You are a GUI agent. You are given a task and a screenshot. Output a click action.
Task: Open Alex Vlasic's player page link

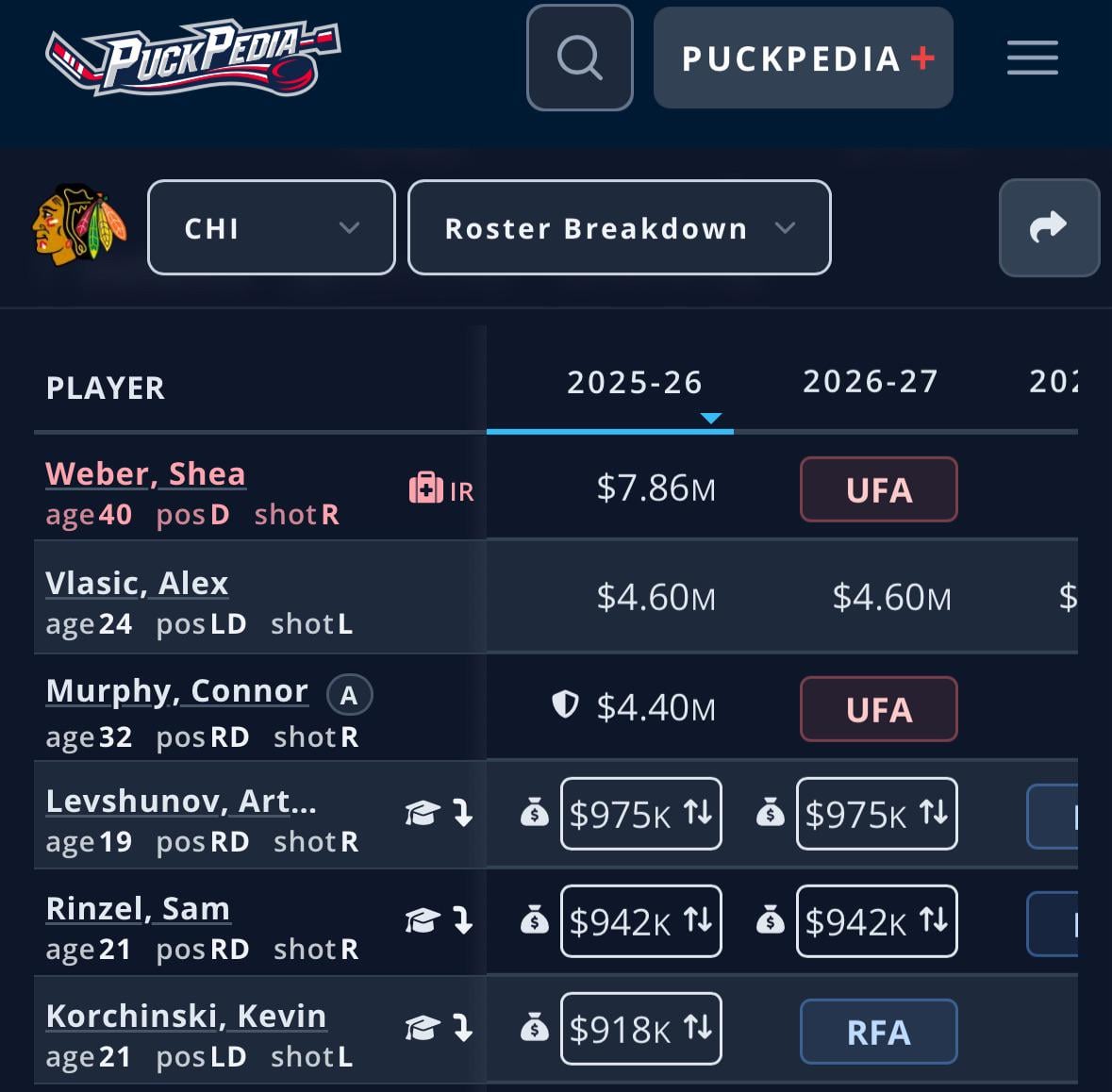point(137,583)
